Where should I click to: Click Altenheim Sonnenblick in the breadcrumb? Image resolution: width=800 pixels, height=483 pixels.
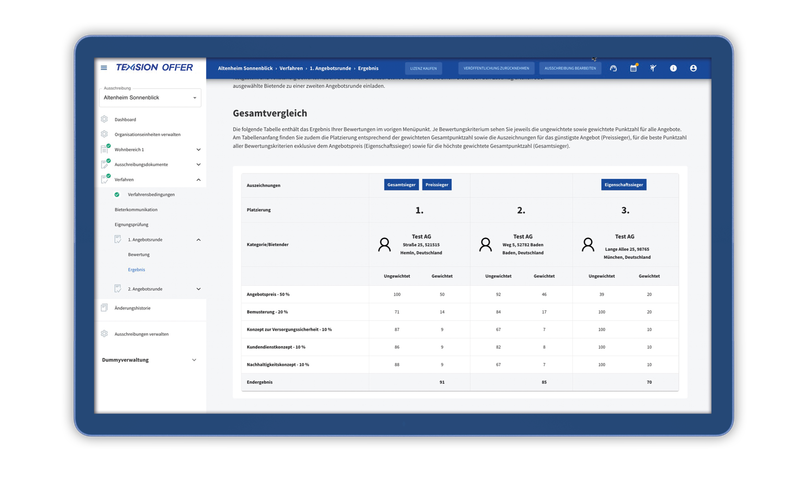pyautogui.click(x=245, y=68)
